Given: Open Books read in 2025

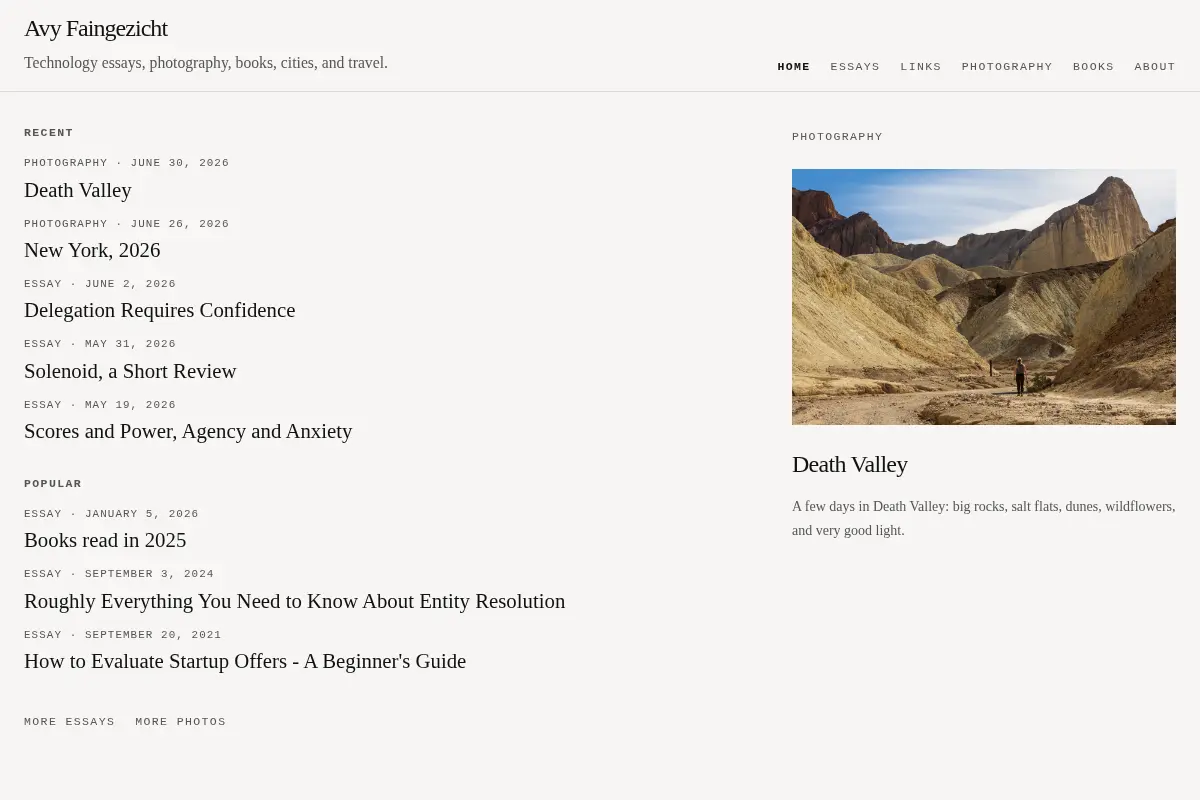Looking at the screenshot, I should [x=105, y=540].
